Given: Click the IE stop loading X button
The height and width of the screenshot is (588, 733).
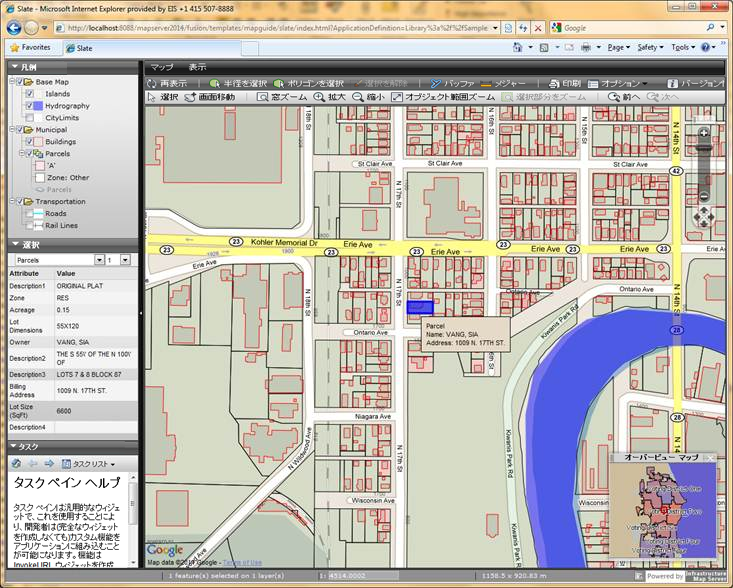Looking at the screenshot, I should coord(538,28).
